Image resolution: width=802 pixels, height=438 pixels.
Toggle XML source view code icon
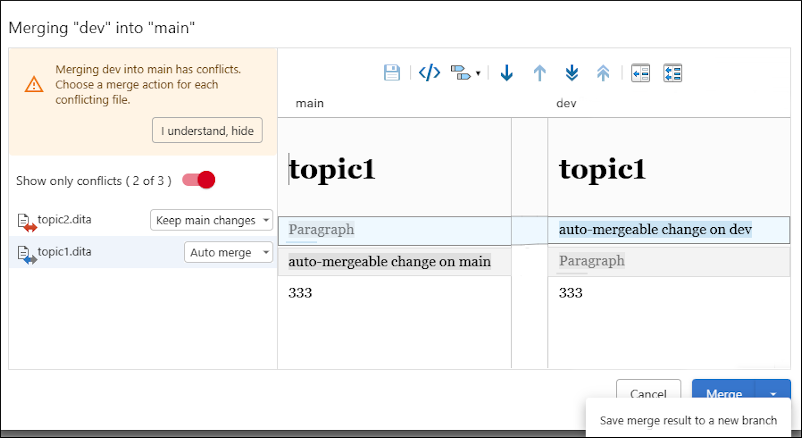[429, 73]
